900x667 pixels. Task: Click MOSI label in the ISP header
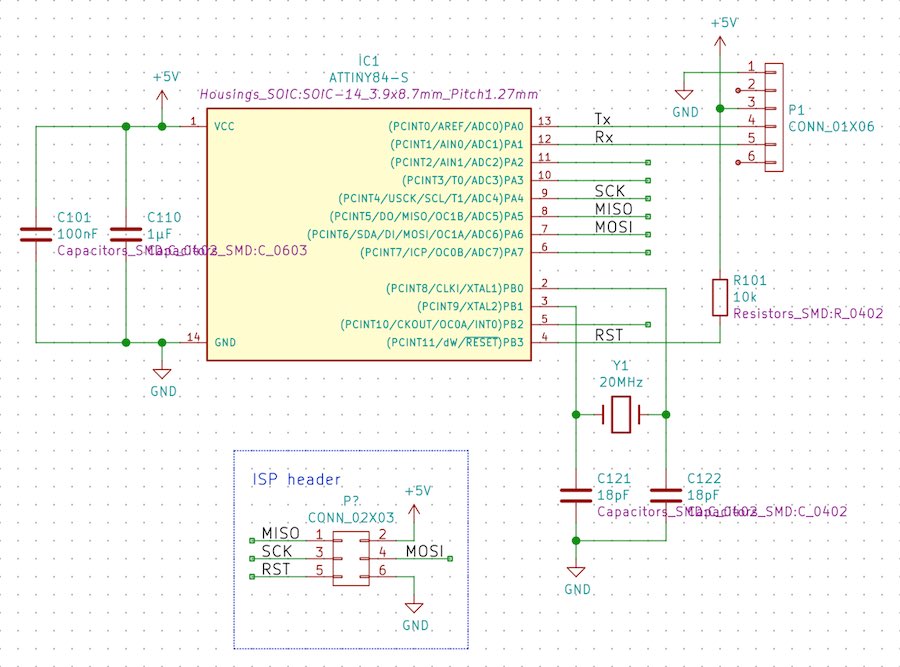click(425, 551)
